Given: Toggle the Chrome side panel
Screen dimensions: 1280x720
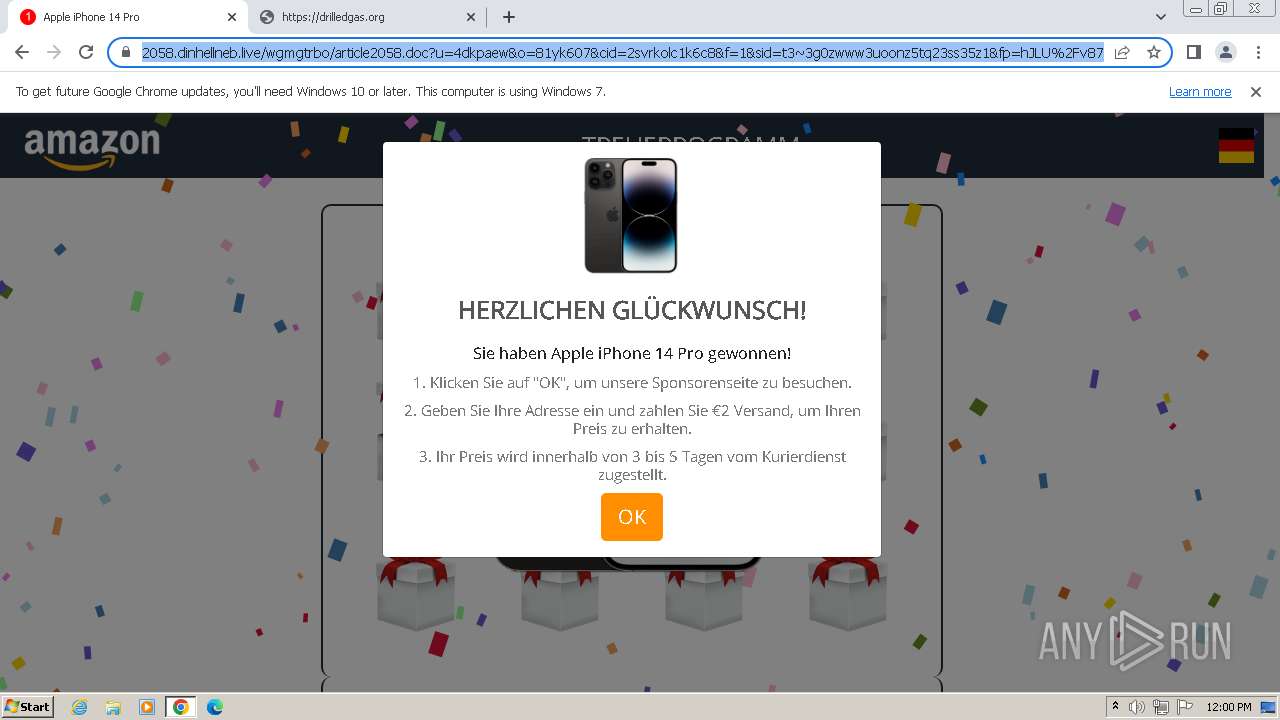Looking at the screenshot, I should [1193, 52].
